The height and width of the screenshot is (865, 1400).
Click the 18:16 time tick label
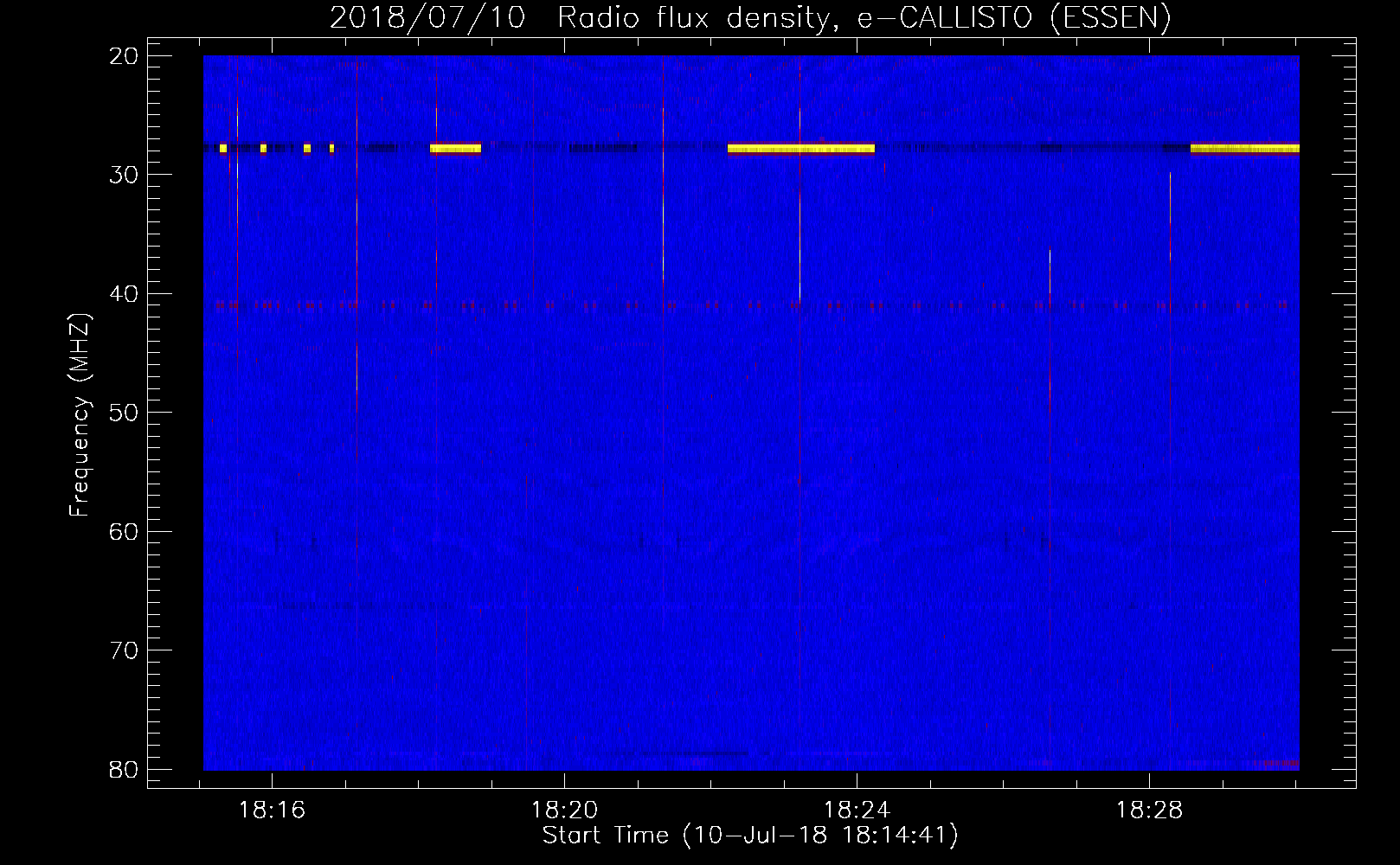click(273, 811)
